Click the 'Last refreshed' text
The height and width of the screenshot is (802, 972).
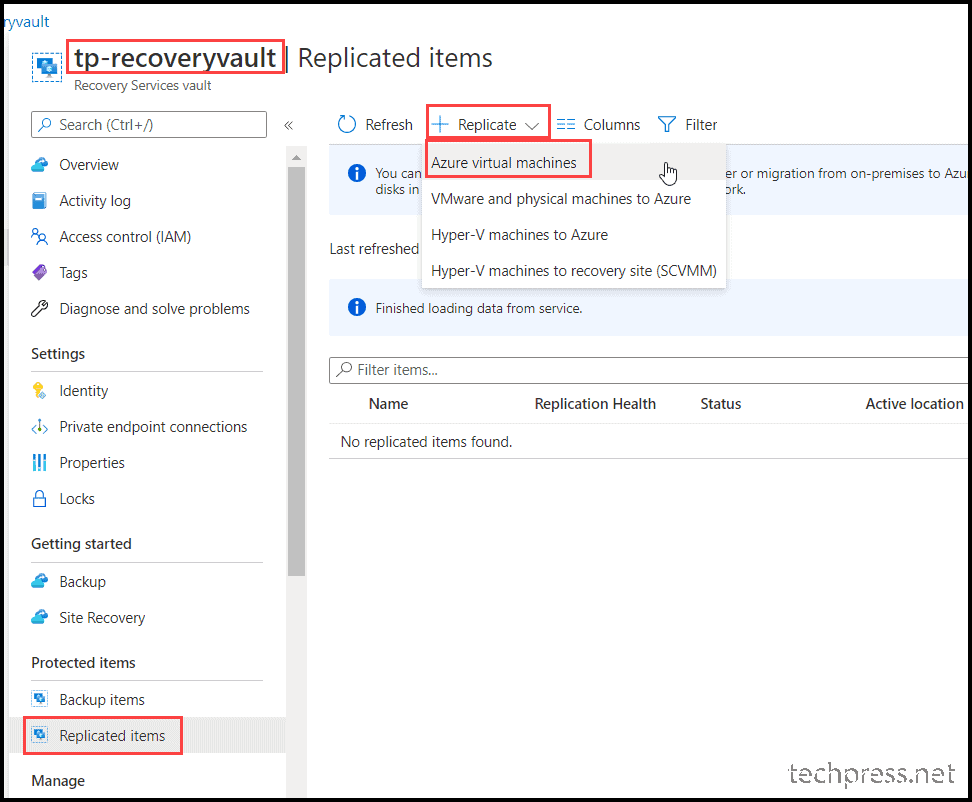click(374, 249)
